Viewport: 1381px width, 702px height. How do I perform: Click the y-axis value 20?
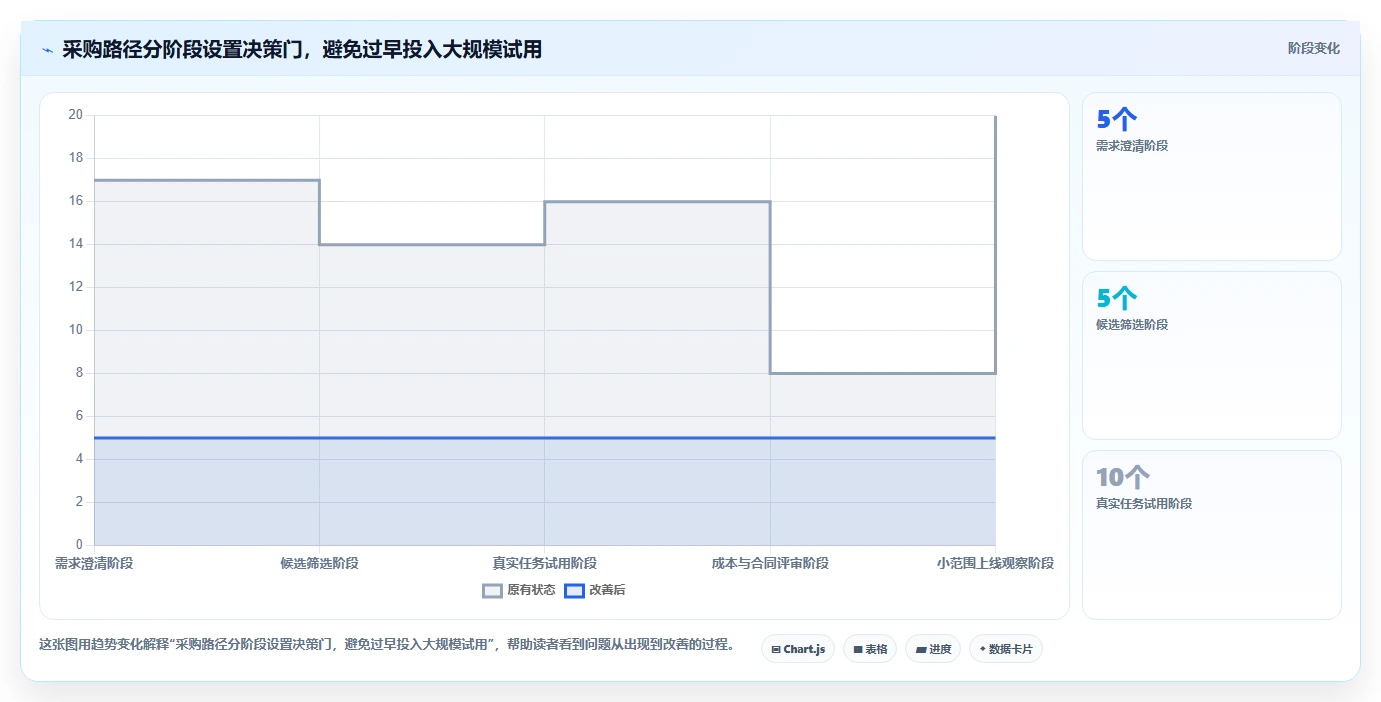tap(75, 114)
